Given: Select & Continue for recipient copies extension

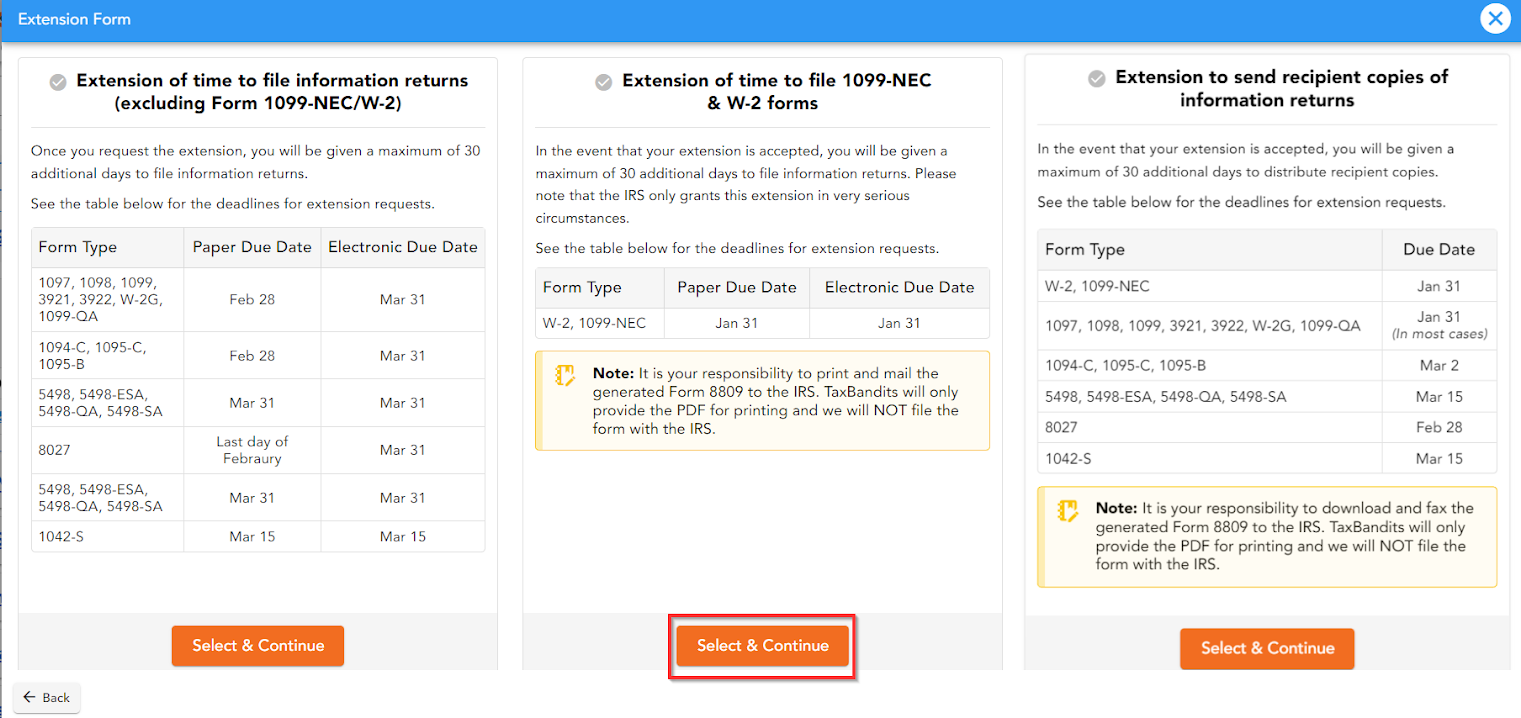Looking at the screenshot, I should tap(1266, 648).
